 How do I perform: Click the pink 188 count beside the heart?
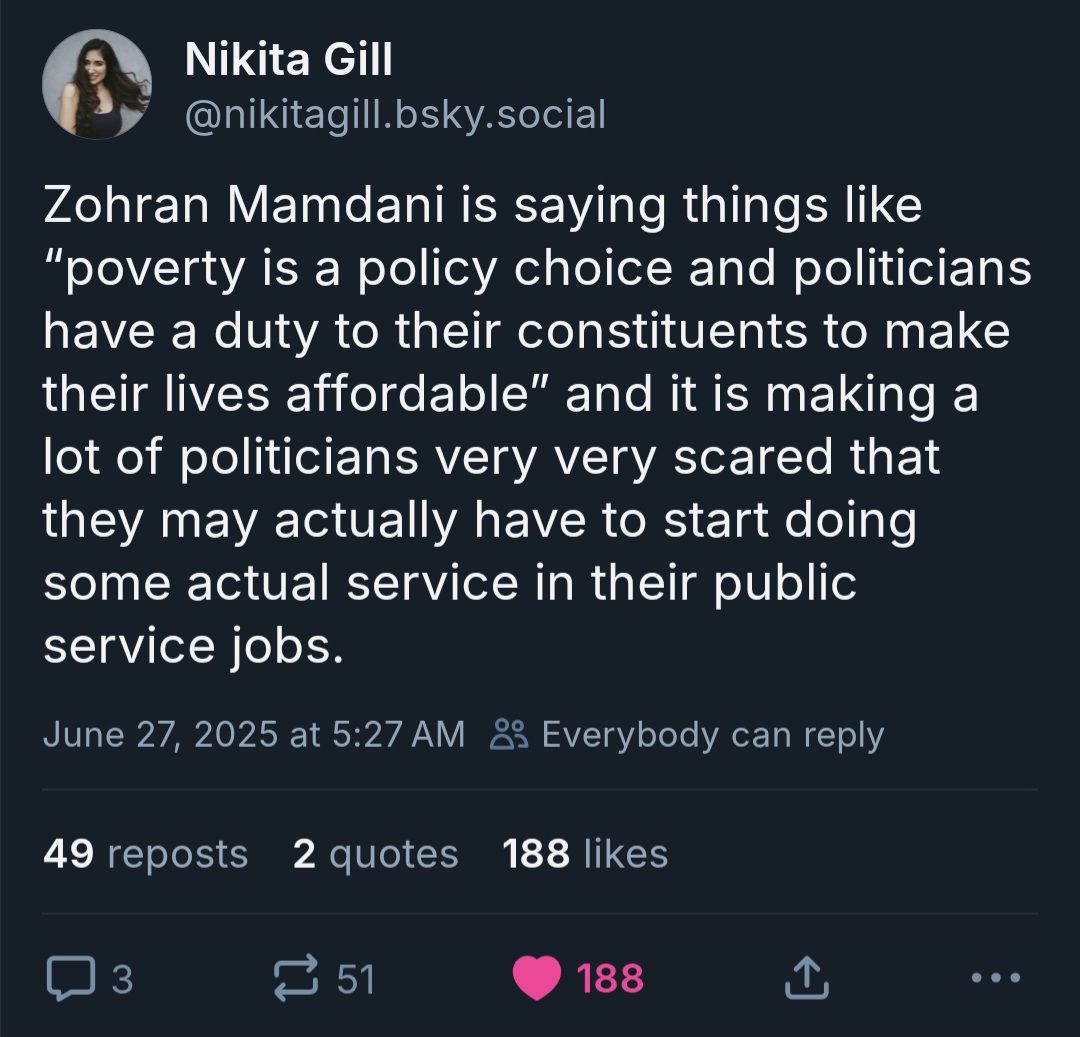(x=611, y=978)
